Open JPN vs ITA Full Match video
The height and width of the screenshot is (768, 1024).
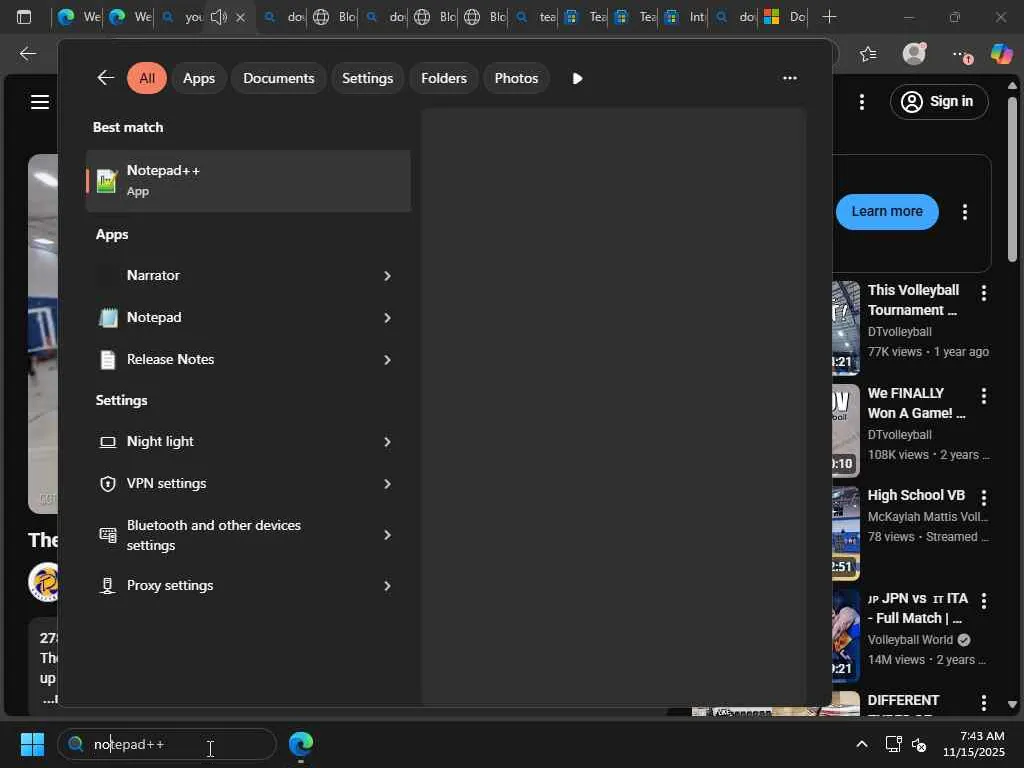917,608
